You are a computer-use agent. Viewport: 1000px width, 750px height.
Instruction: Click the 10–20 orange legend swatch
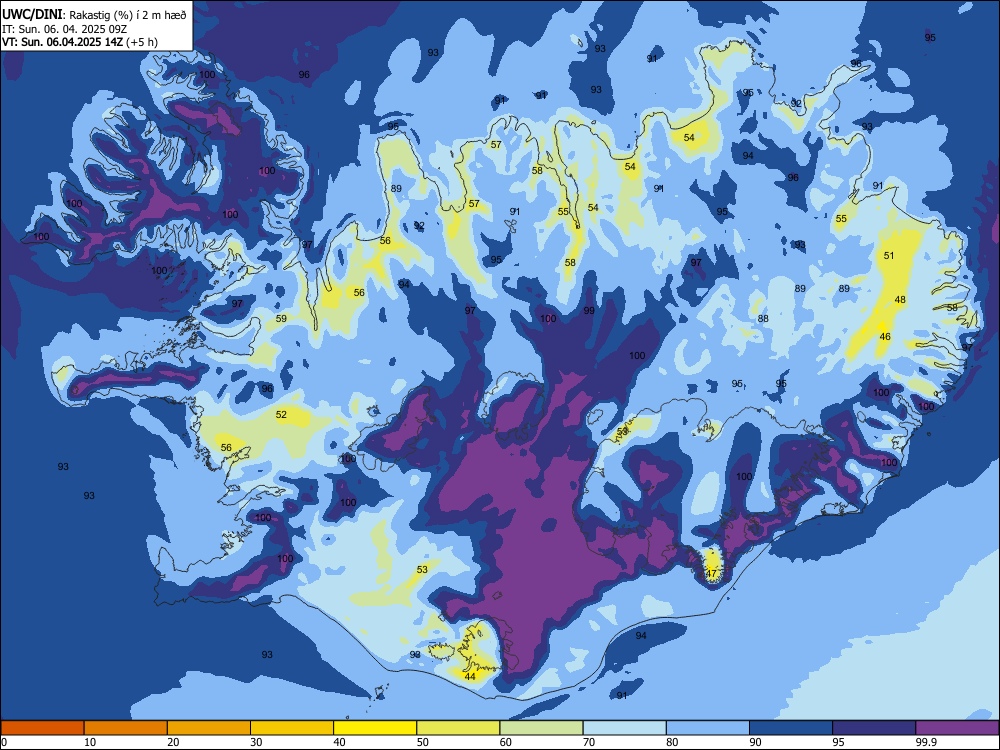pyautogui.click(x=126, y=728)
